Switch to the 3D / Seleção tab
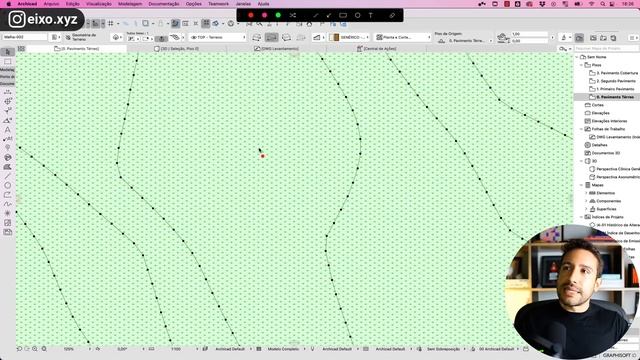Image resolution: width=640 pixels, height=360 pixels. [x=176, y=49]
